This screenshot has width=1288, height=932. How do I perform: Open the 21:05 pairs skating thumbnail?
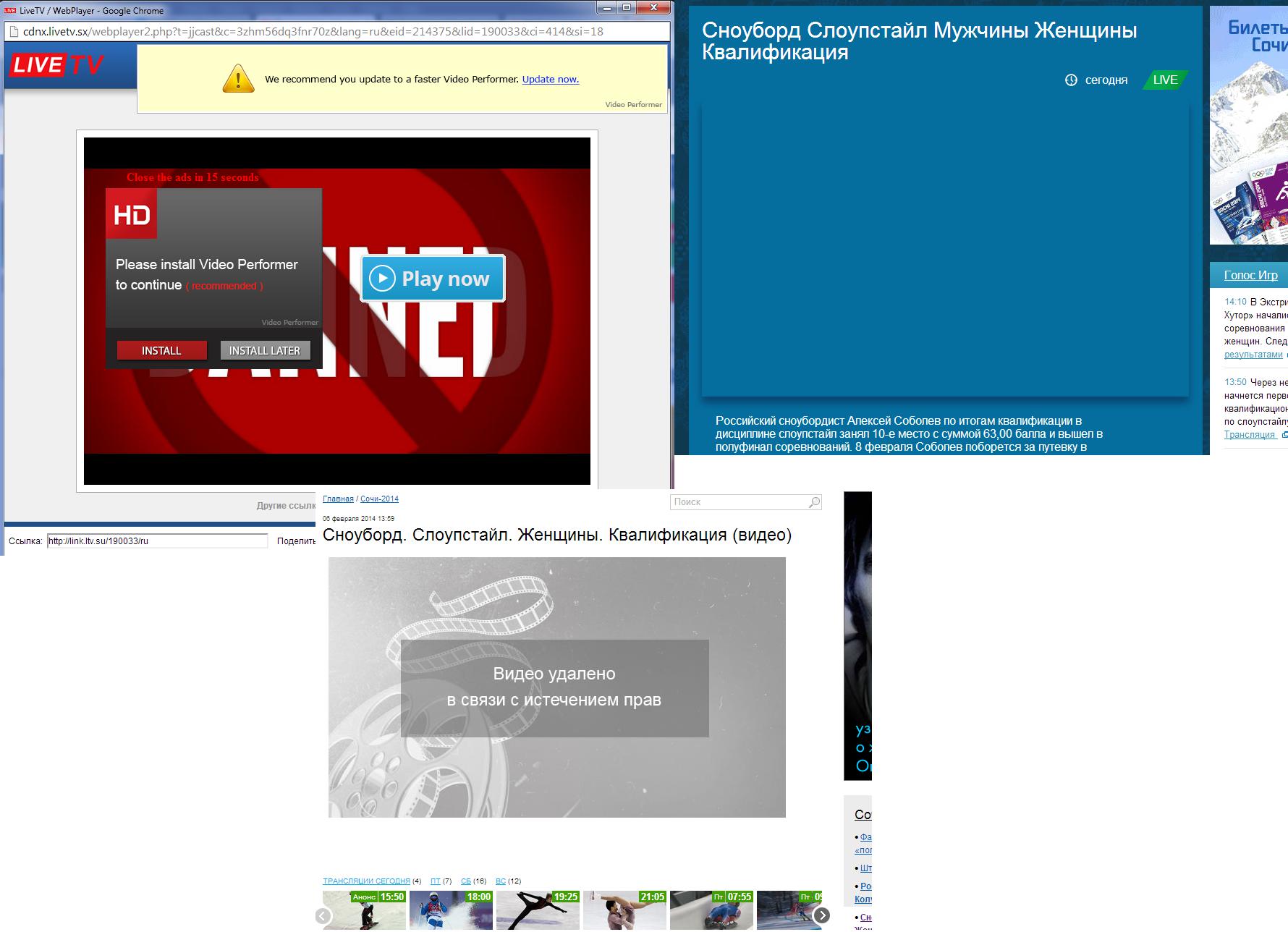click(x=624, y=910)
